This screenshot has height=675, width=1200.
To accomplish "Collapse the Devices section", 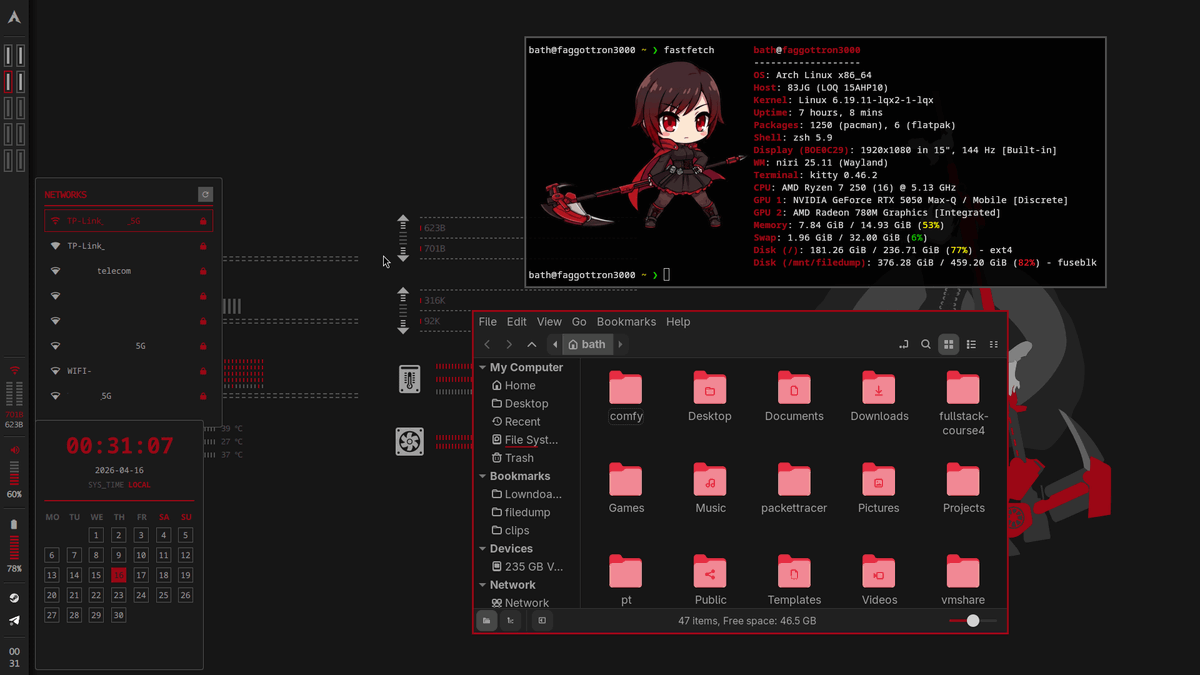I will (x=483, y=548).
